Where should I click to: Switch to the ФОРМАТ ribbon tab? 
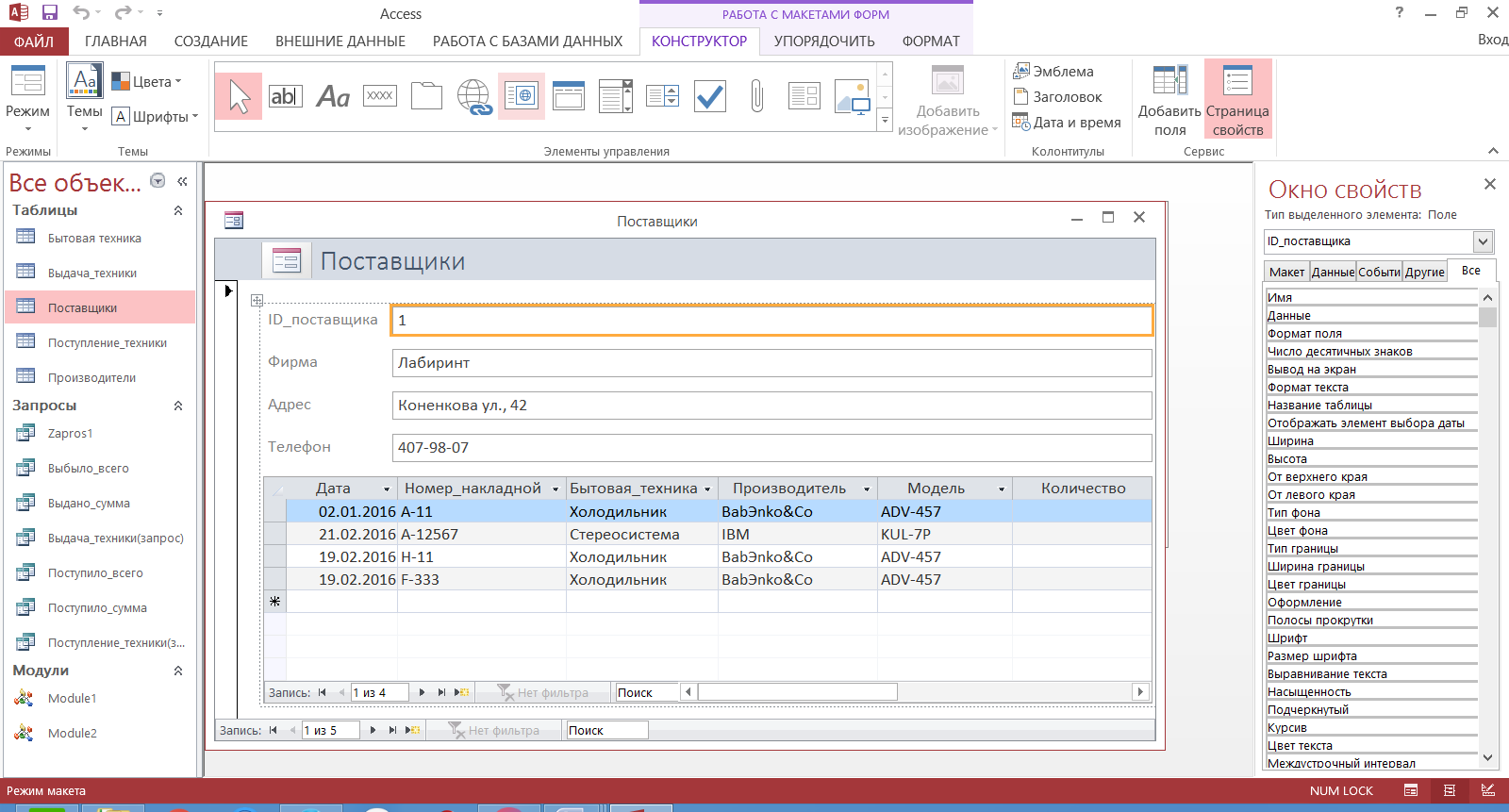click(x=931, y=41)
